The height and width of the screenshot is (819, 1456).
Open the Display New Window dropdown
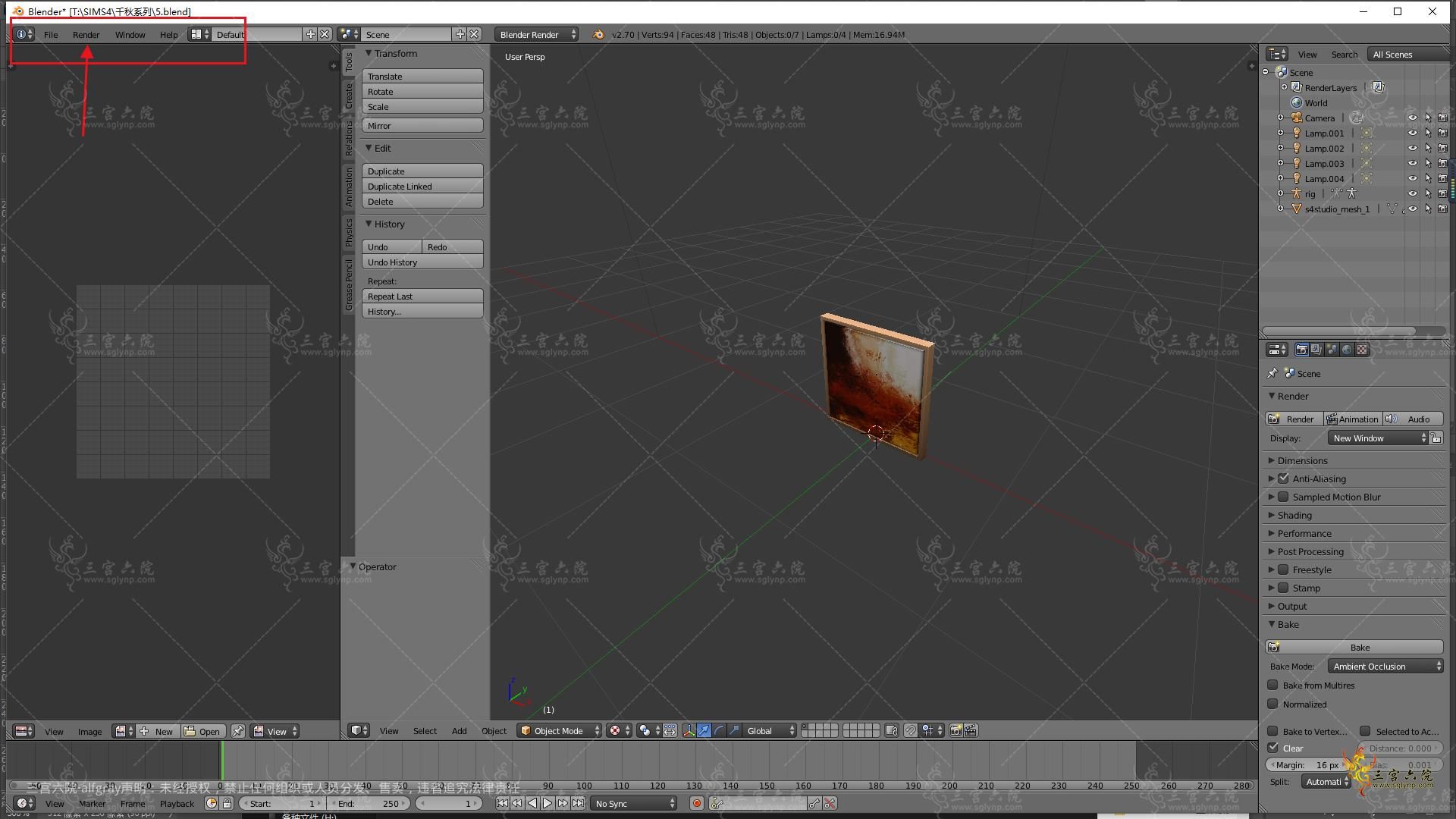(x=1378, y=438)
